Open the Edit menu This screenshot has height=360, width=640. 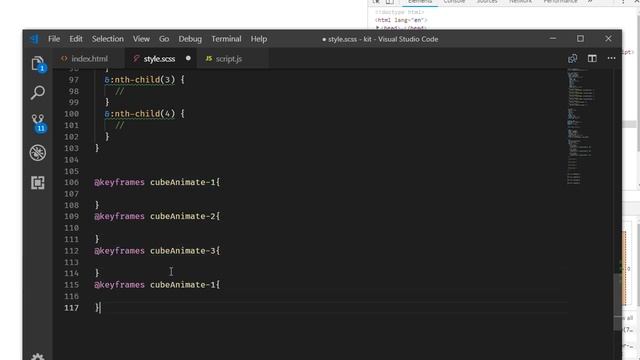point(76,39)
